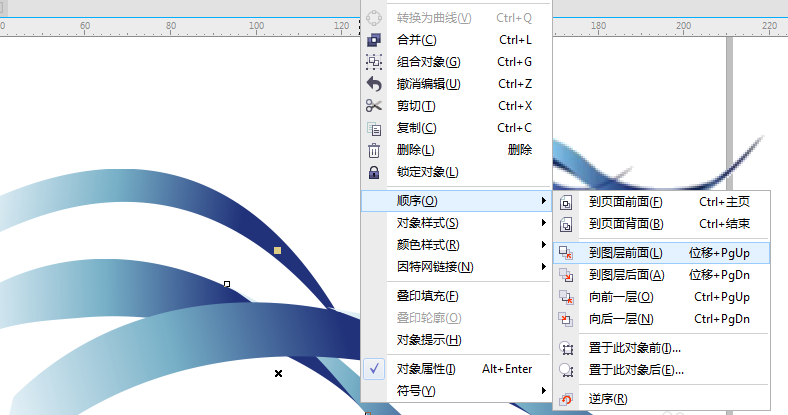Select 到页面前面(F) in submenu
This screenshot has width=788, height=415.
(x=661, y=202)
